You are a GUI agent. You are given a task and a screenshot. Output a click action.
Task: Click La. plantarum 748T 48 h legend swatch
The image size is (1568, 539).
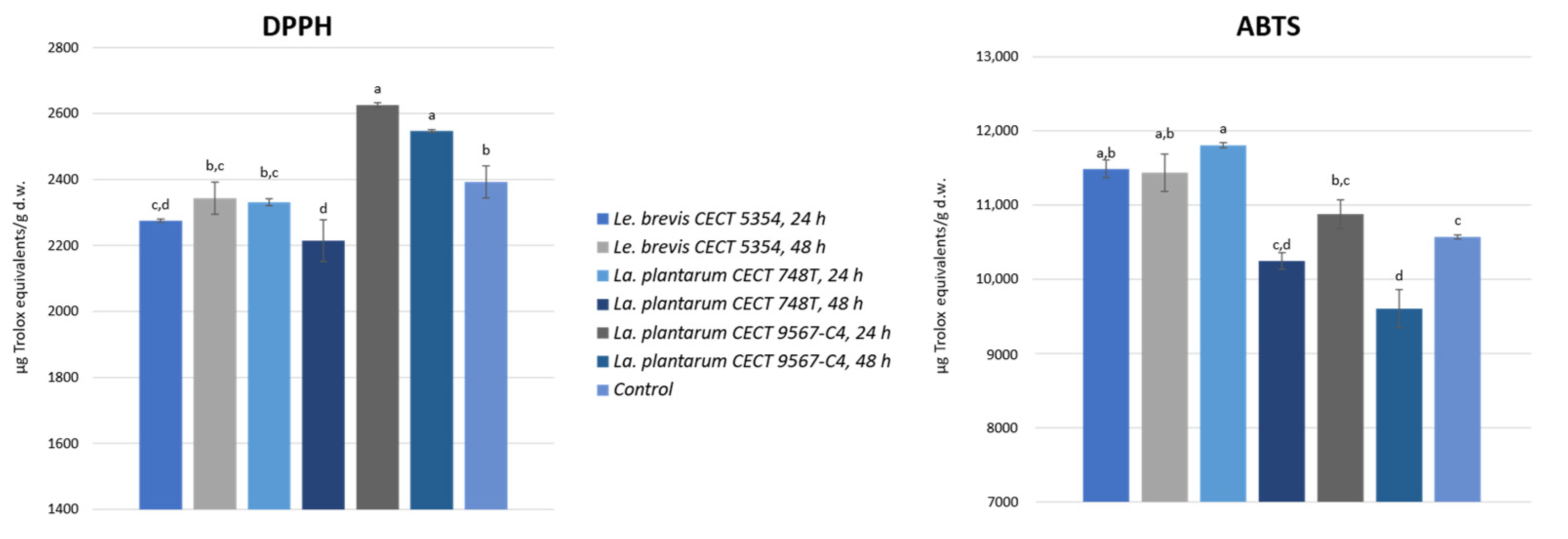603,304
